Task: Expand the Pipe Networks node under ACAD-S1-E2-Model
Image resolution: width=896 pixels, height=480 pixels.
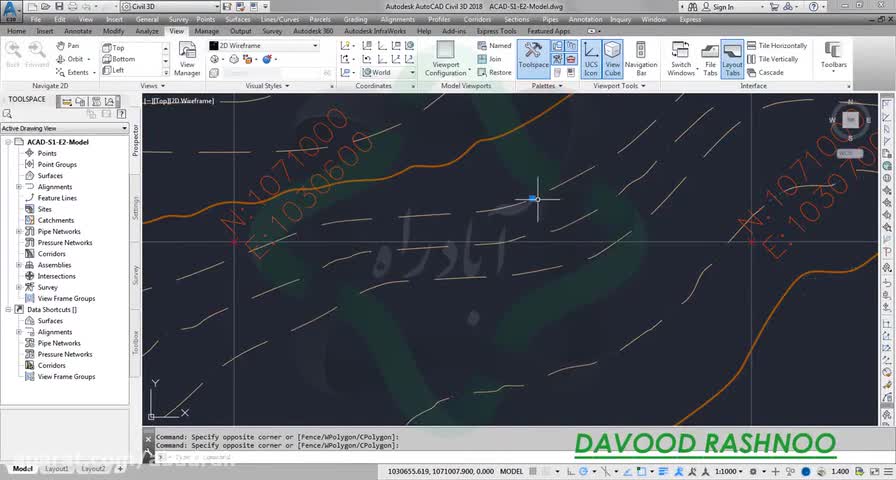Action: 19,231
